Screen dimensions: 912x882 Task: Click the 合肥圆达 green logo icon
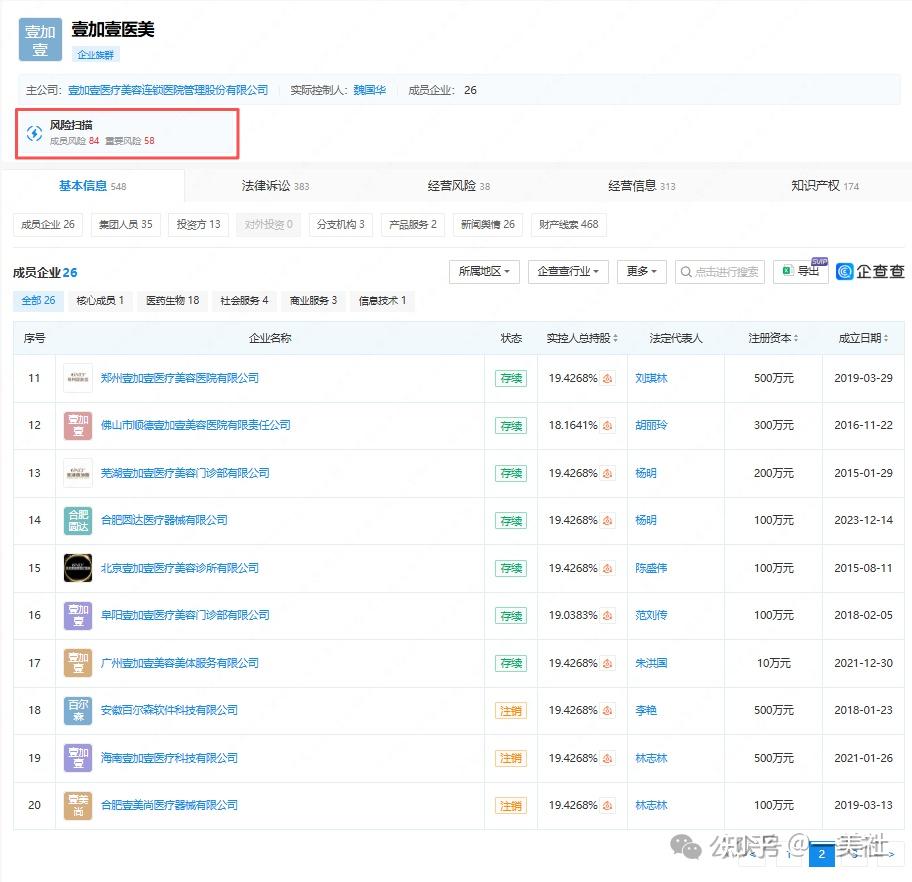[78, 520]
